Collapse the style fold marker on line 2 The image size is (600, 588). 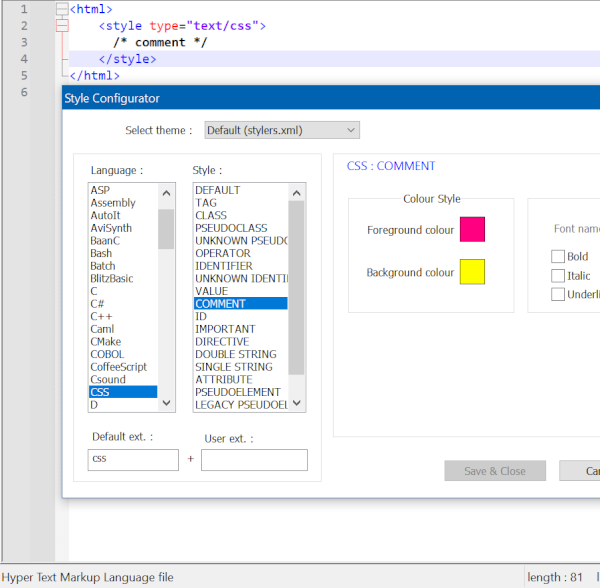click(62, 26)
